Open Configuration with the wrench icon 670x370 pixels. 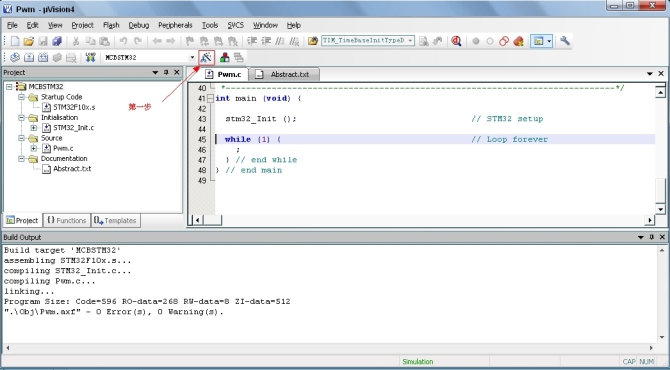pos(565,41)
